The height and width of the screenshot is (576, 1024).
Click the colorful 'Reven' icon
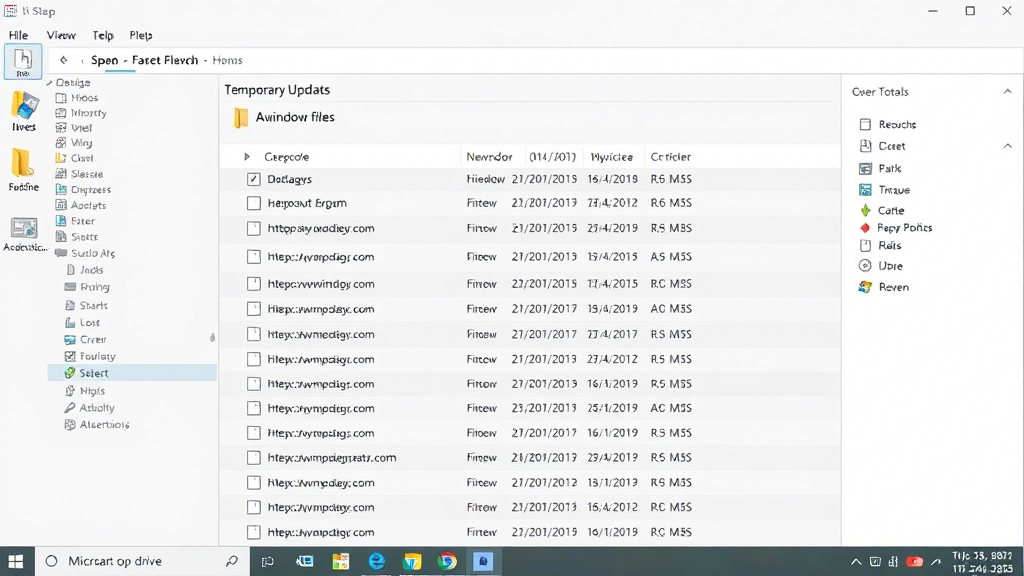865,287
